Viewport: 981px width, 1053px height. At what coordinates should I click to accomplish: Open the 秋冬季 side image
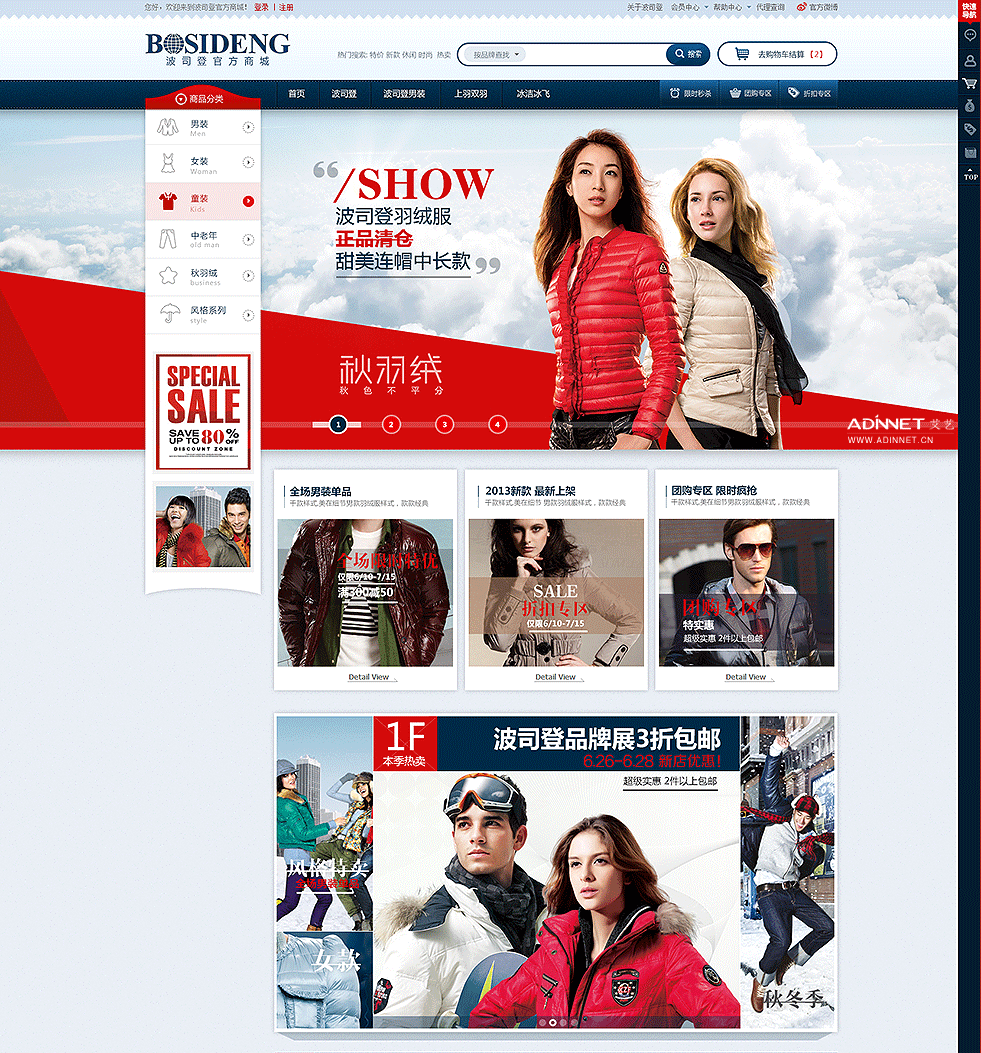pos(788,872)
